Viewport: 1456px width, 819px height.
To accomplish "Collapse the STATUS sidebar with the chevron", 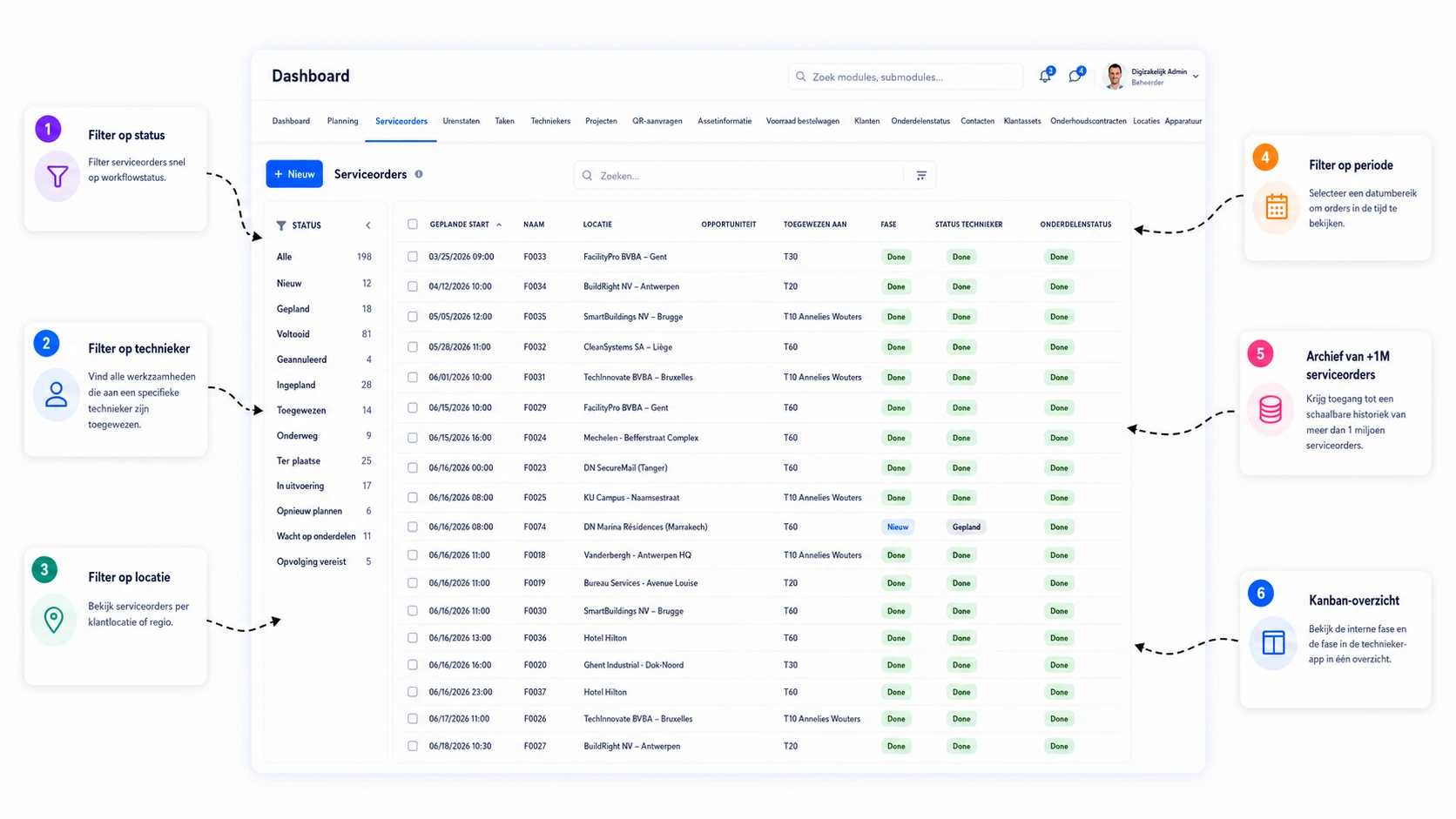I will coord(368,225).
